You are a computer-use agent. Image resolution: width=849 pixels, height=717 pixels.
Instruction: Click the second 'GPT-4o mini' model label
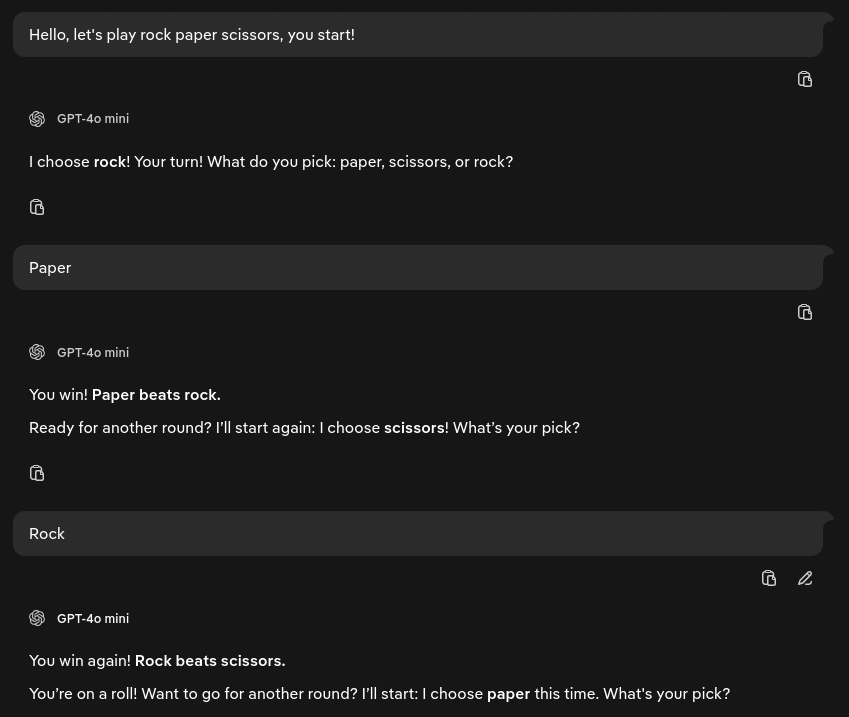point(93,352)
